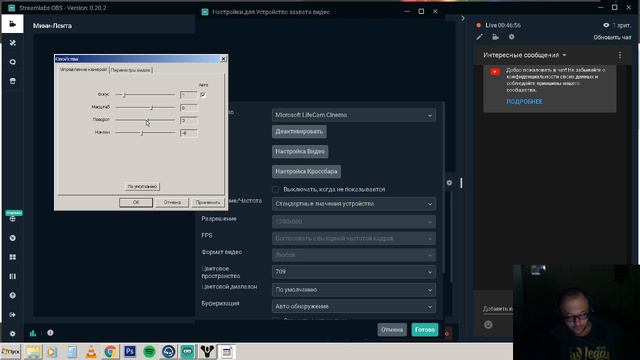Toggle 'Выключать, когда не показывается' checkbox
This screenshot has height=360, width=640.
(x=276, y=189)
